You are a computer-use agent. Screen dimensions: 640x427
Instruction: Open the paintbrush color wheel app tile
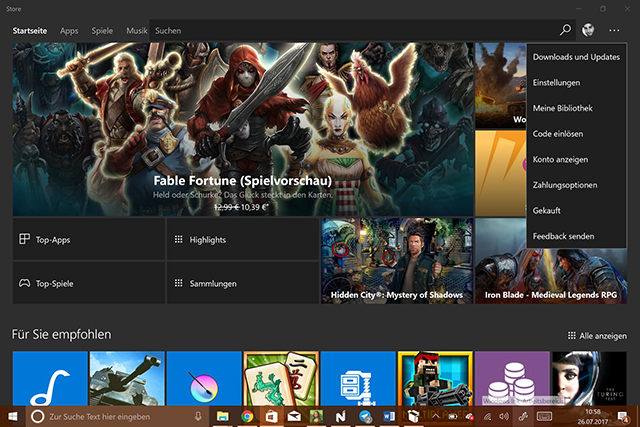tap(204, 378)
